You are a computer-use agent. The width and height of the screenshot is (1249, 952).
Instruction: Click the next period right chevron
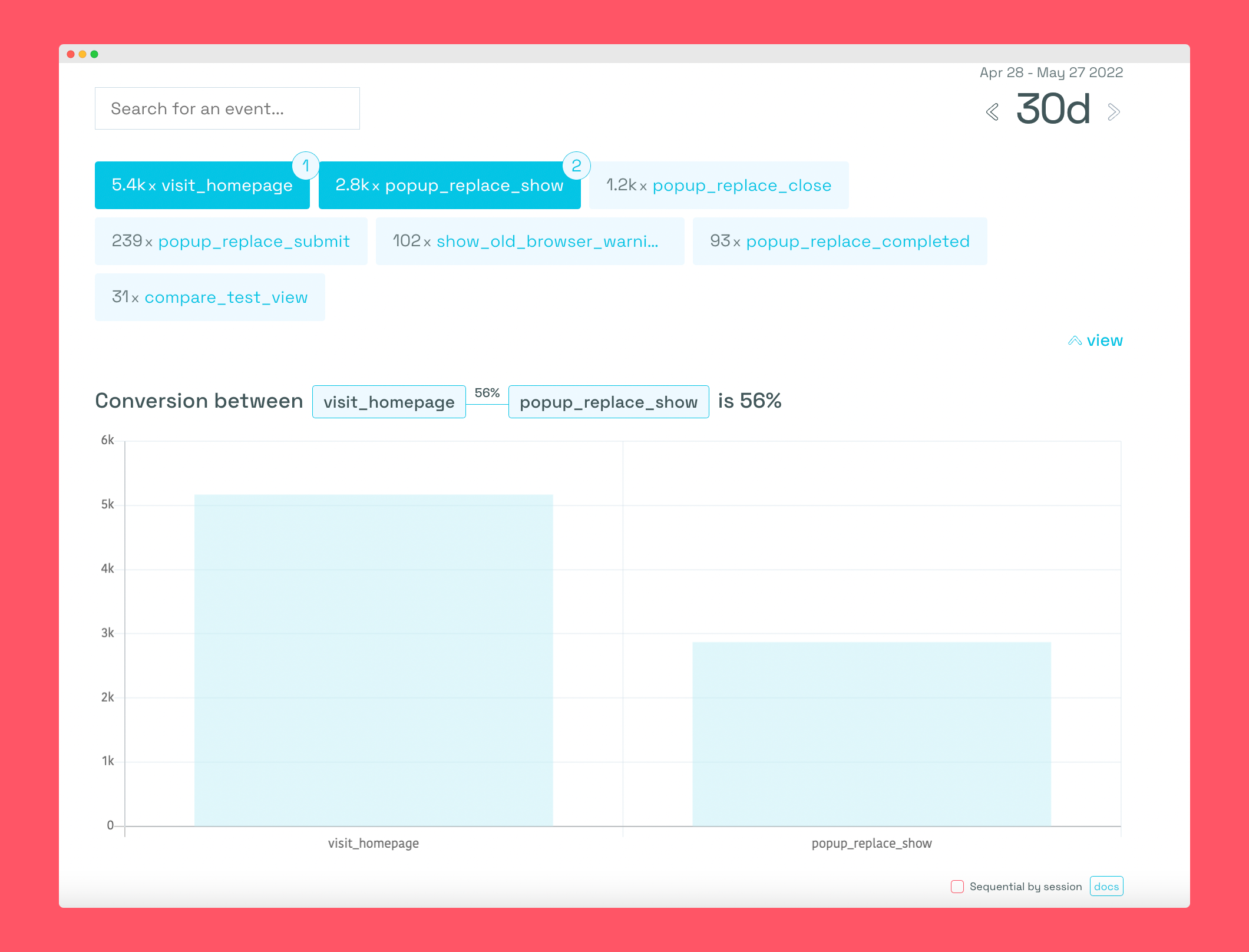coord(1113,112)
